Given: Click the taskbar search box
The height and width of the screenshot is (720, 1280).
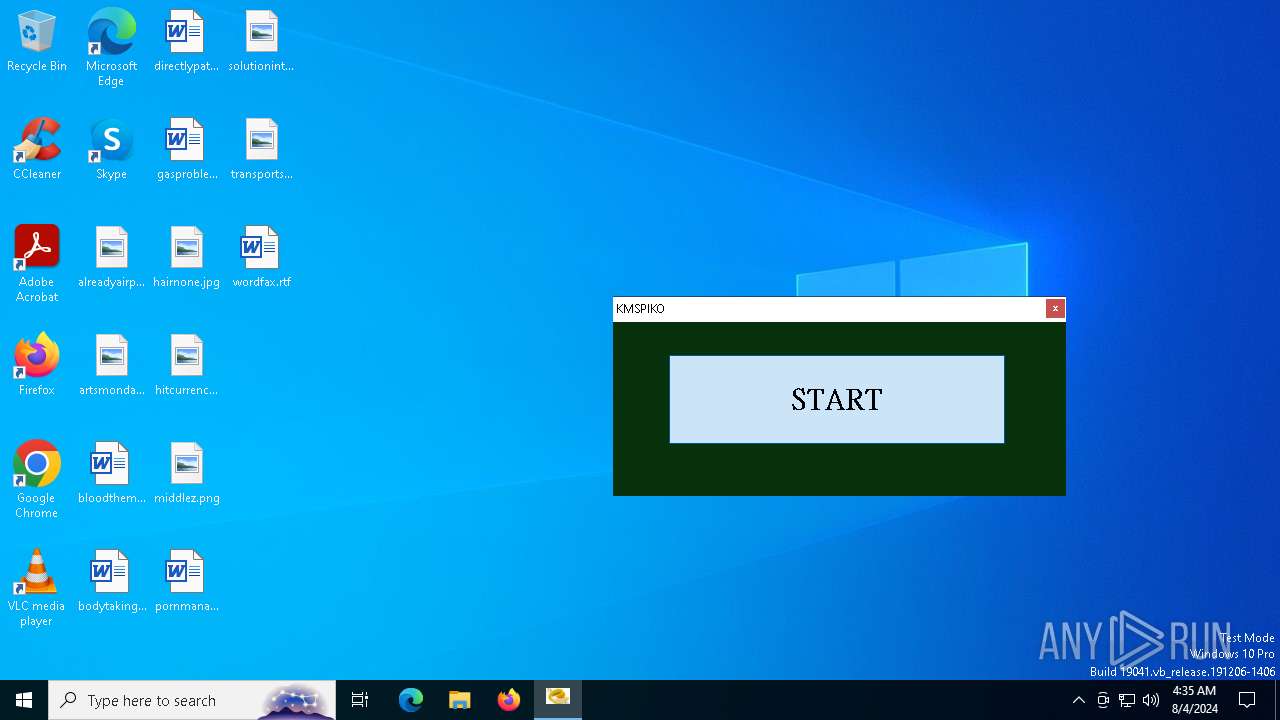Looking at the screenshot, I should [192, 700].
